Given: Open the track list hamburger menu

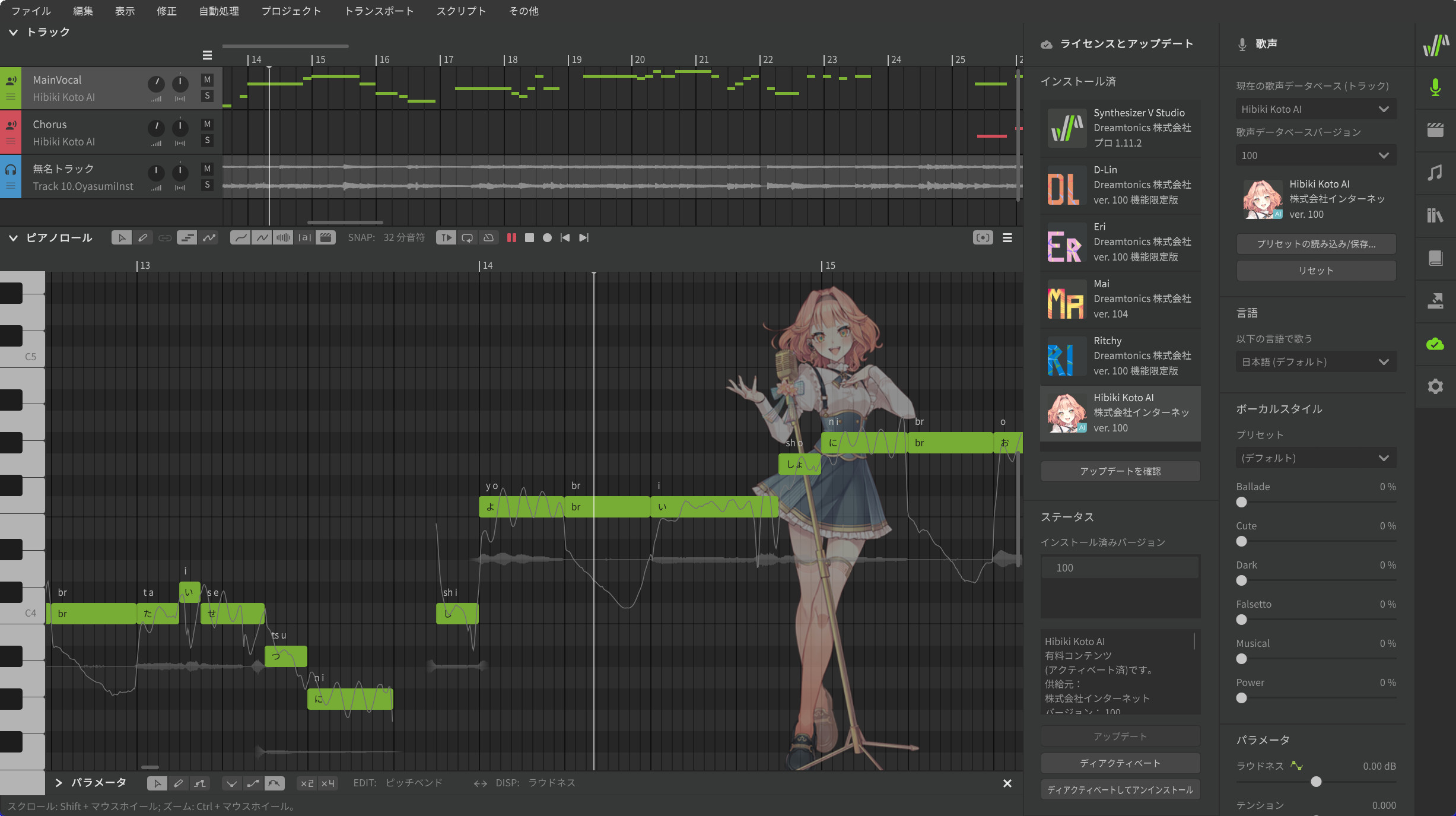Looking at the screenshot, I should tap(207, 55).
